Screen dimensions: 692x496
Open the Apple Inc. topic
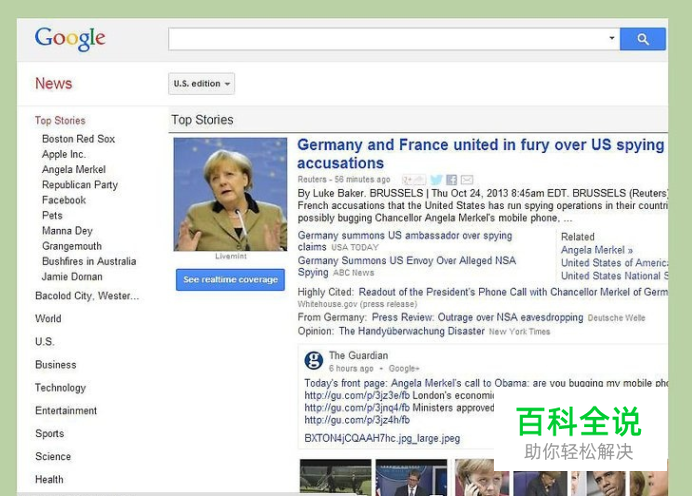(64, 154)
